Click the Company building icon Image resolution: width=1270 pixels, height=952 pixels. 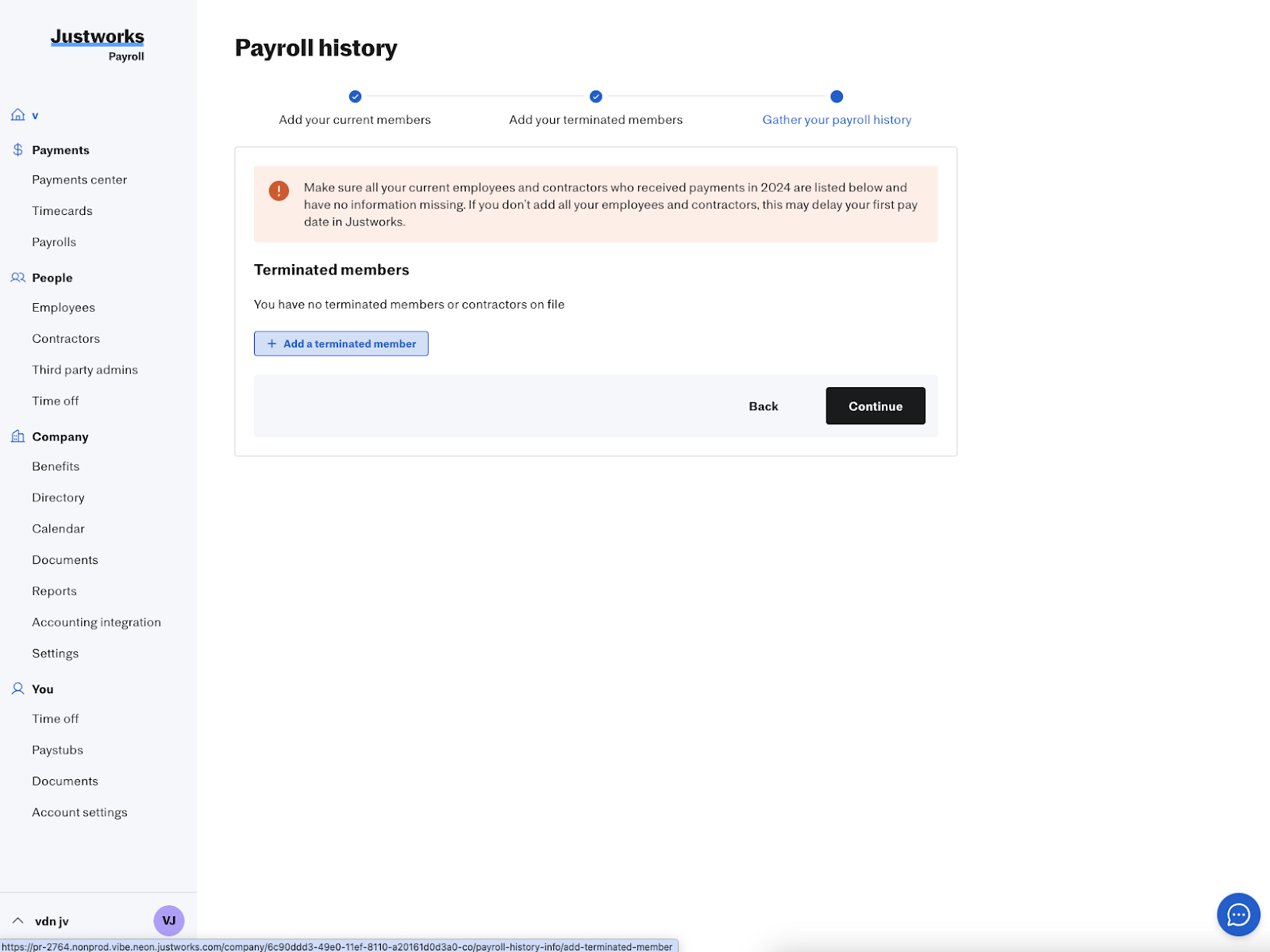[x=17, y=436]
